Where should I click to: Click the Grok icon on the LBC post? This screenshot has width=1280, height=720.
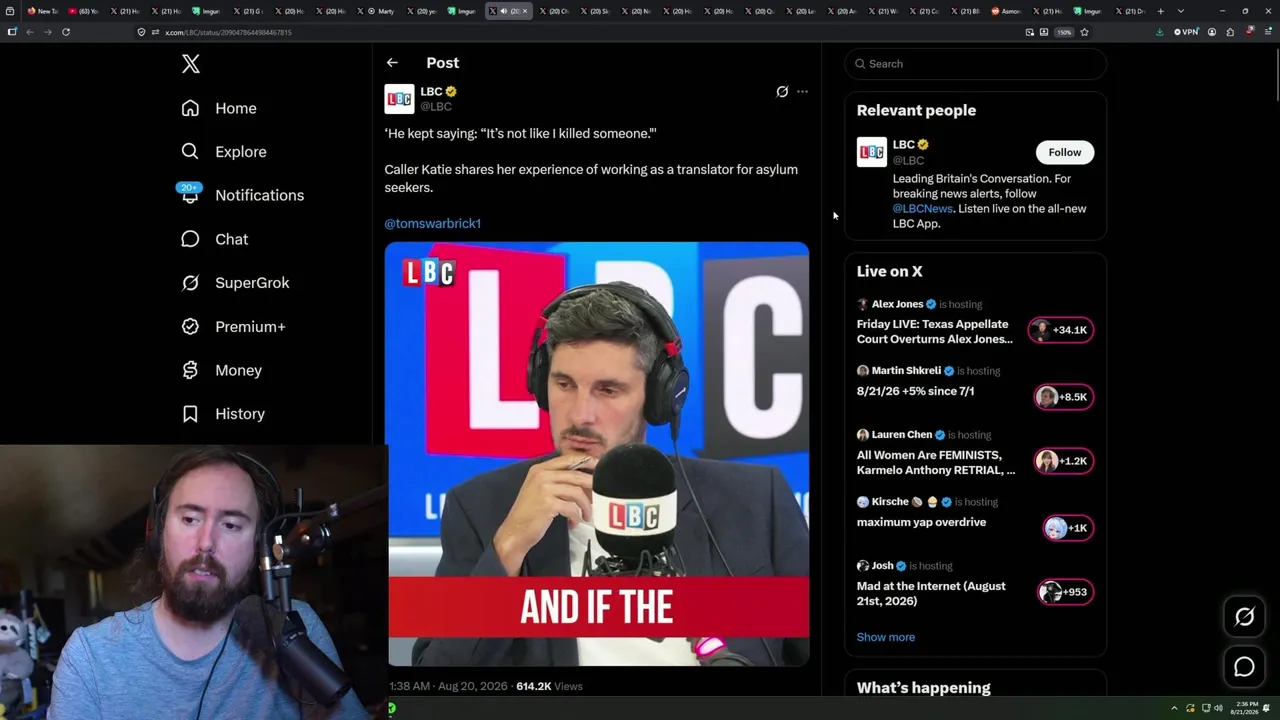782,92
